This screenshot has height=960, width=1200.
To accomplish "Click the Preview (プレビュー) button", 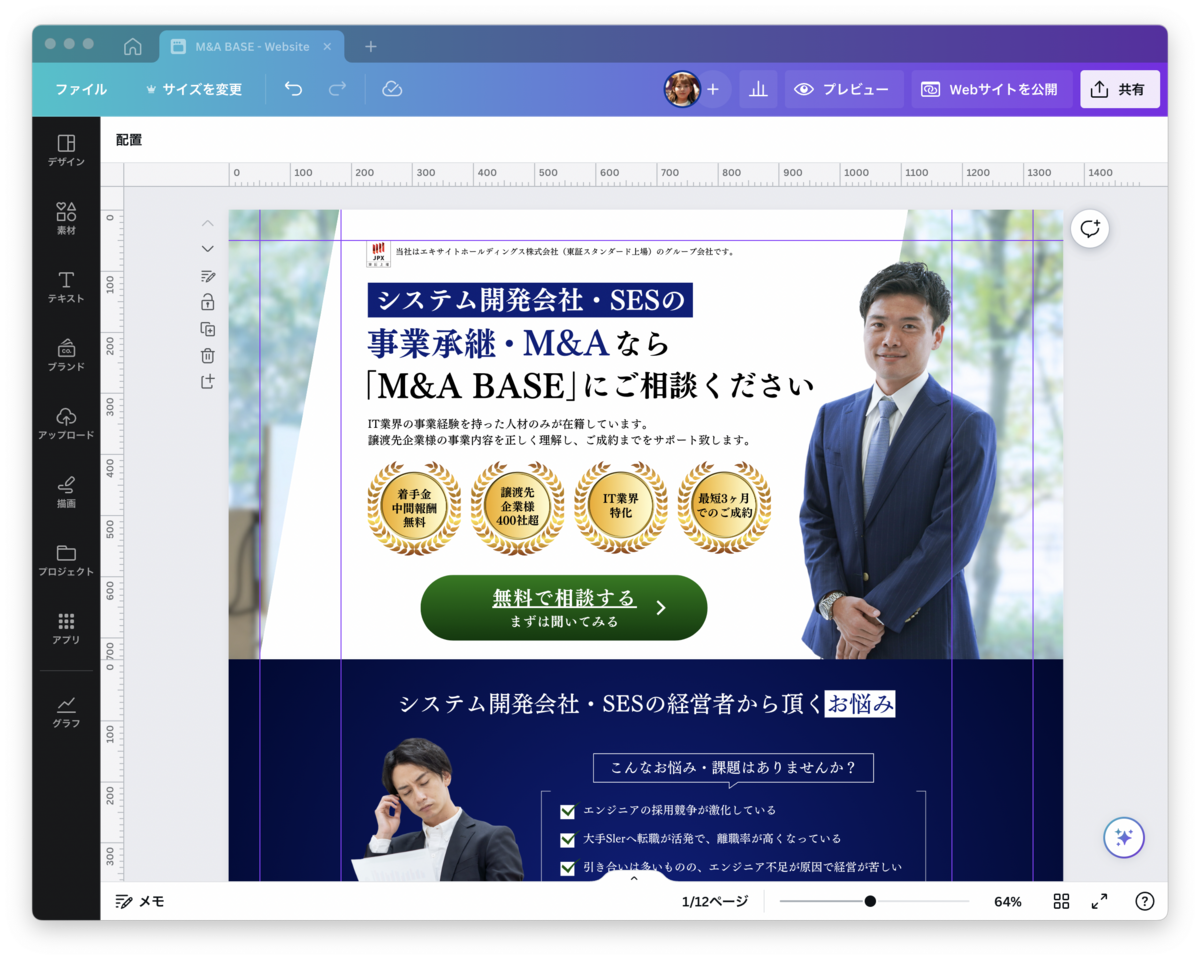I will [x=844, y=89].
